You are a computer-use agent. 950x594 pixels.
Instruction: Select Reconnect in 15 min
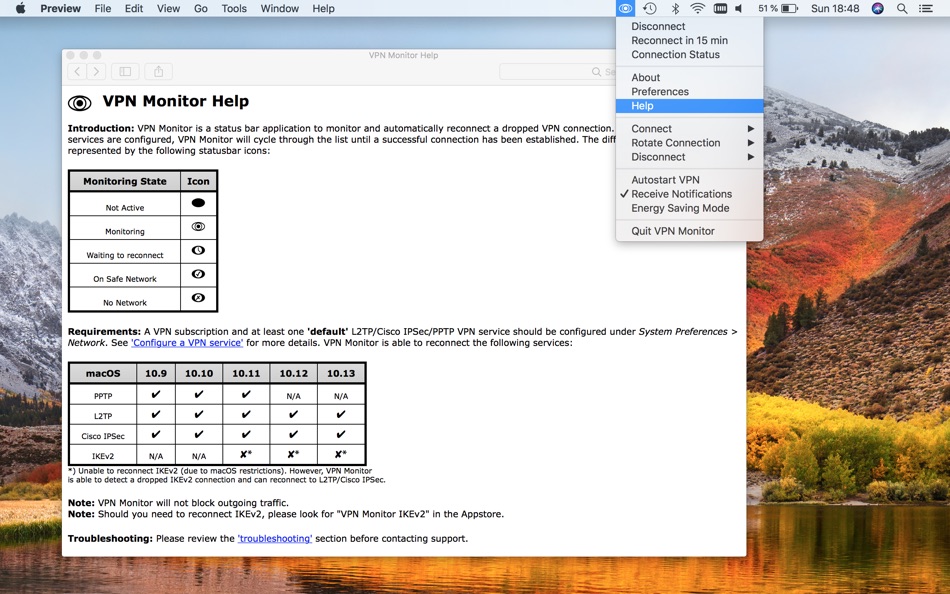(689, 41)
